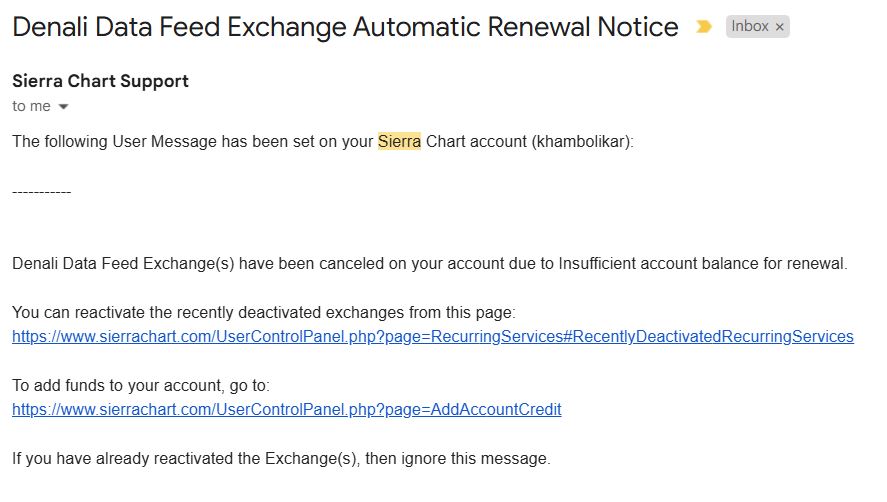Remove the Inbox label with its x
Image resolution: width=887 pixels, height=502 pixels.
780,27
